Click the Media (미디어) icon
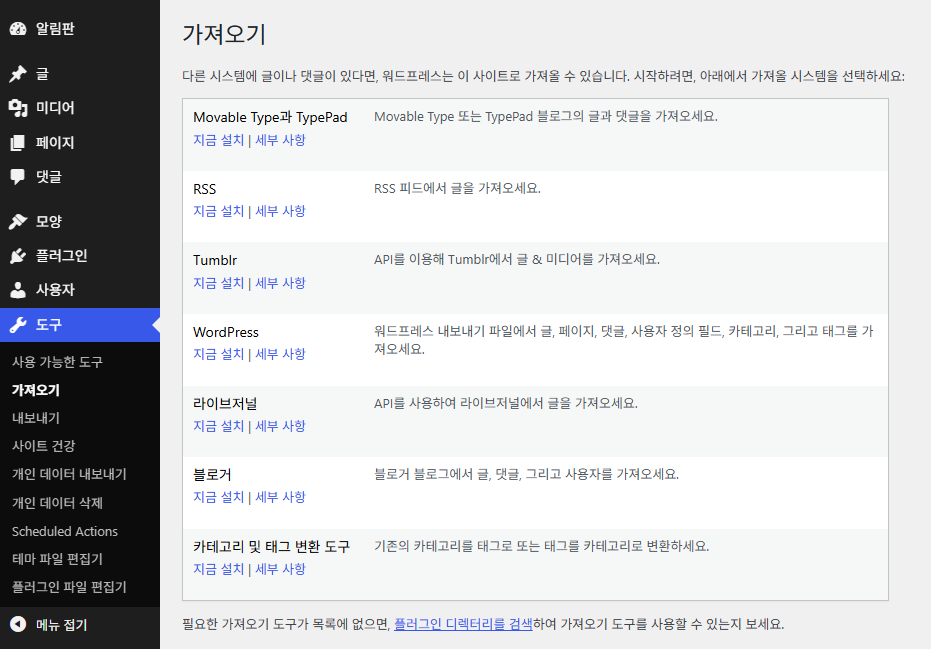The image size is (931, 649). pos(18,108)
